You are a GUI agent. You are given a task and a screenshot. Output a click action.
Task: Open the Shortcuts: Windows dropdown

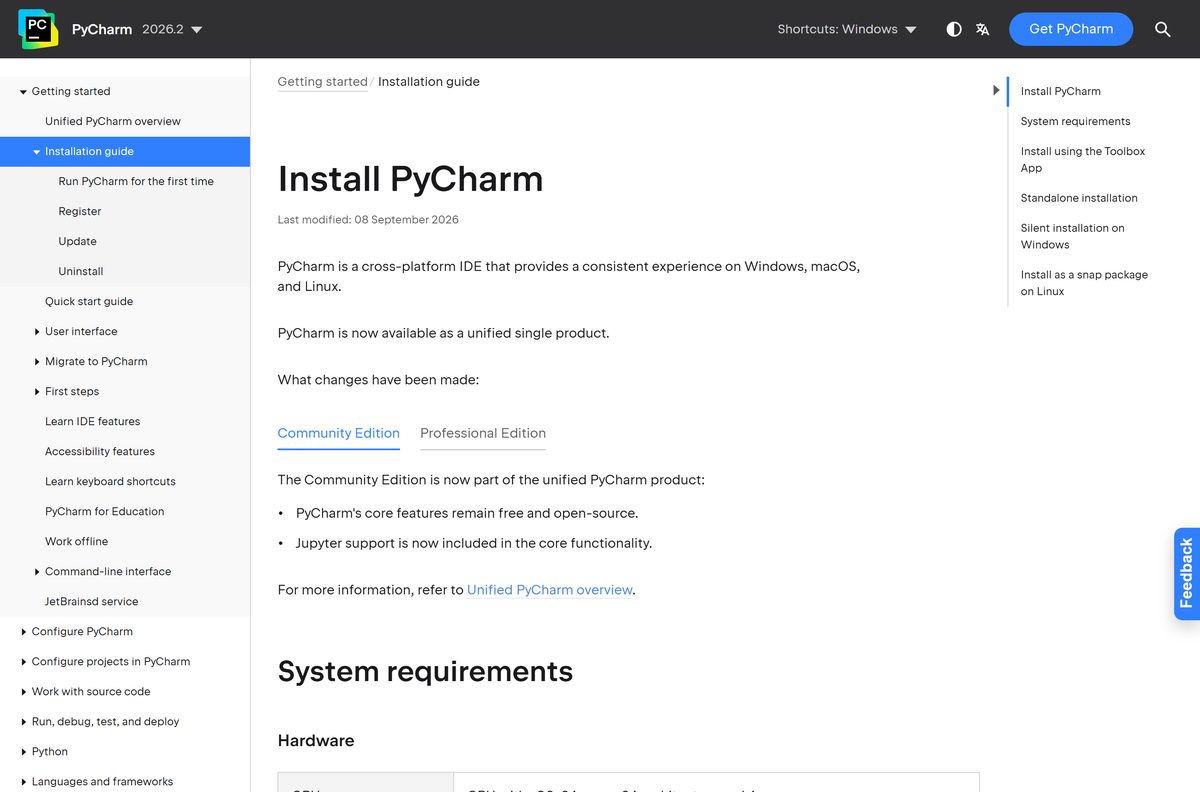847,29
